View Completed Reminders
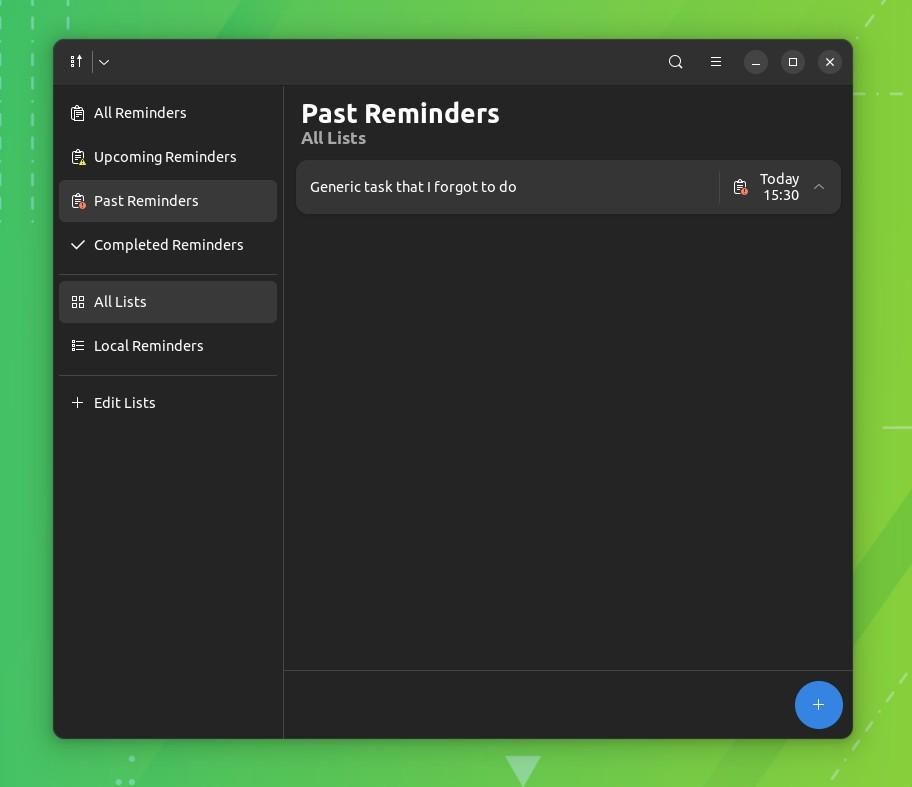912x787 pixels. (x=168, y=244)
